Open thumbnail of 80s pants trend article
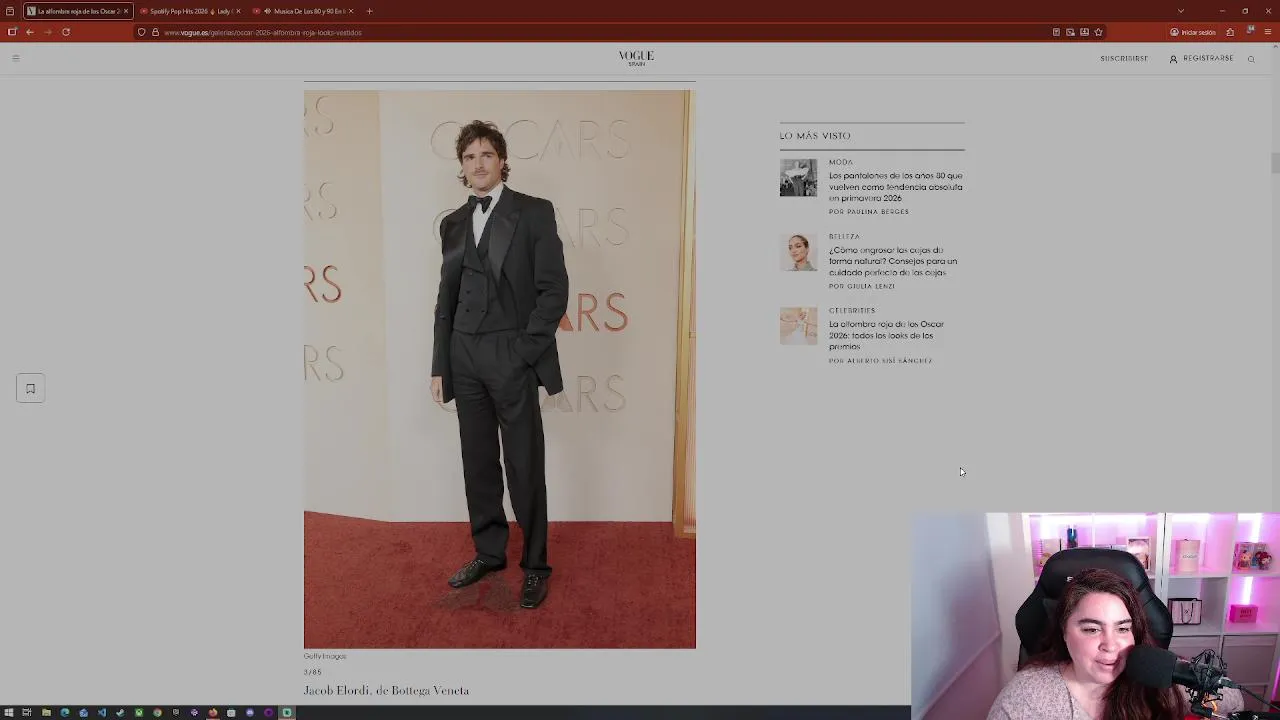The height and width of the screenshot is (720, 1280). coord(798,178)
